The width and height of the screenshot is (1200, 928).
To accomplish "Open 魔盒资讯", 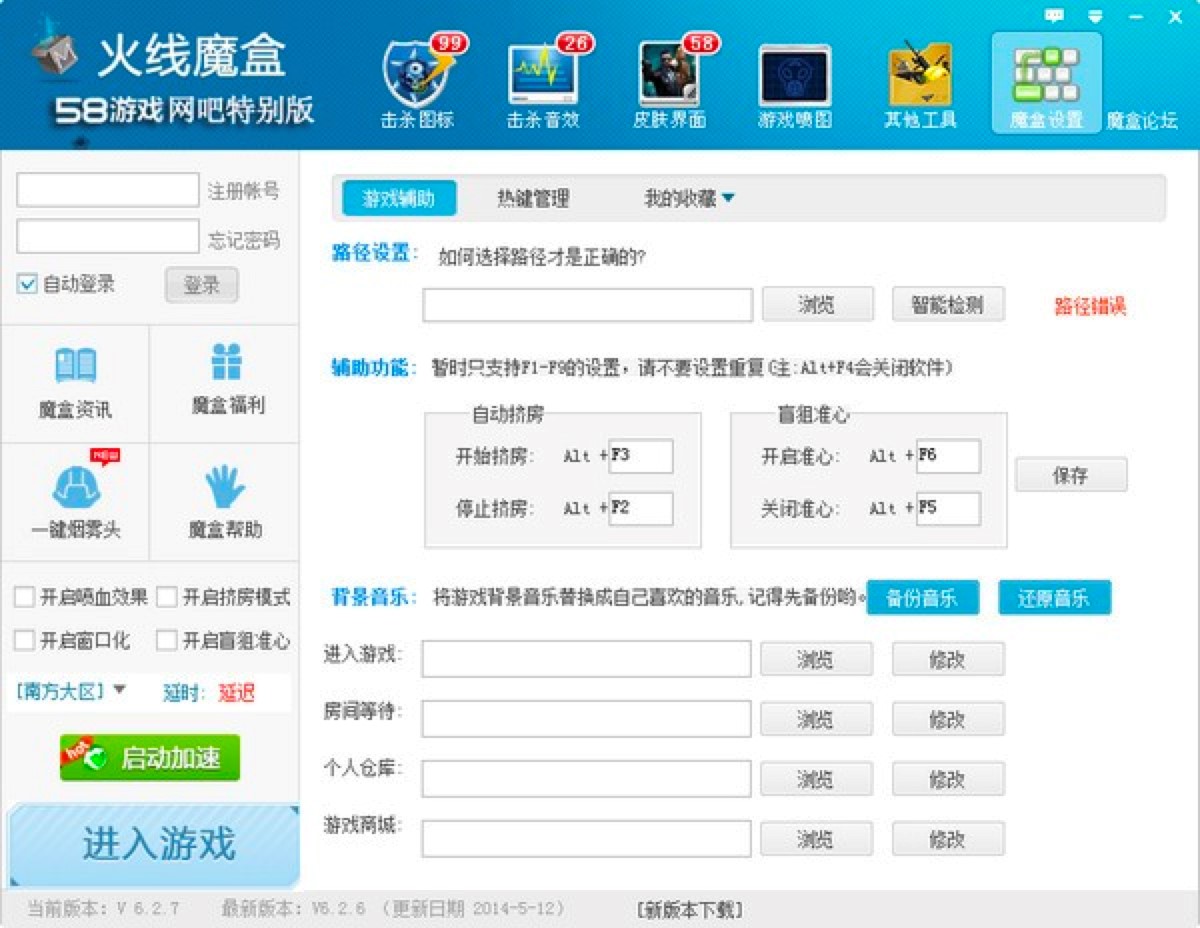I will point(74,380).
